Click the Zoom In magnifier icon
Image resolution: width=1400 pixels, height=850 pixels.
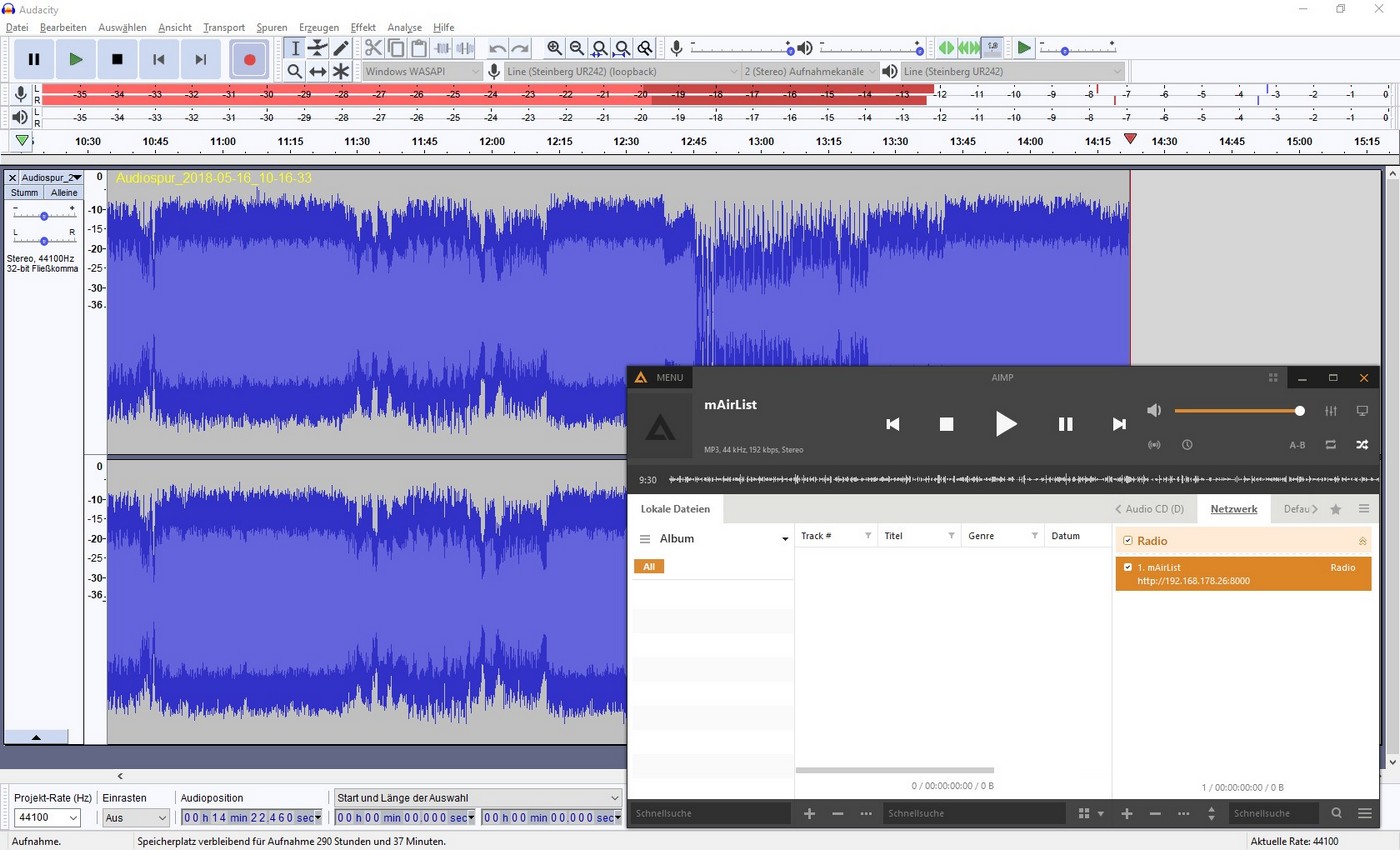click(x=555, y=48)
